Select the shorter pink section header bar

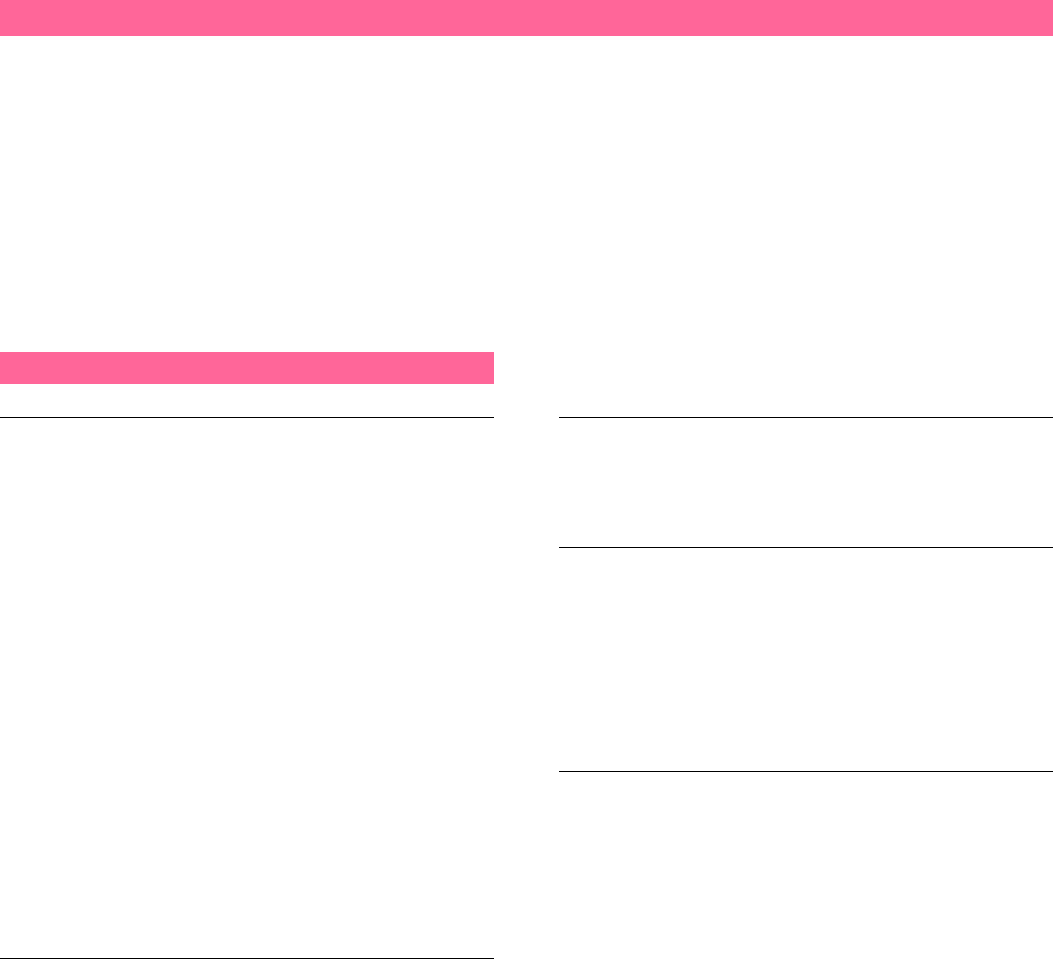[246, 367]
